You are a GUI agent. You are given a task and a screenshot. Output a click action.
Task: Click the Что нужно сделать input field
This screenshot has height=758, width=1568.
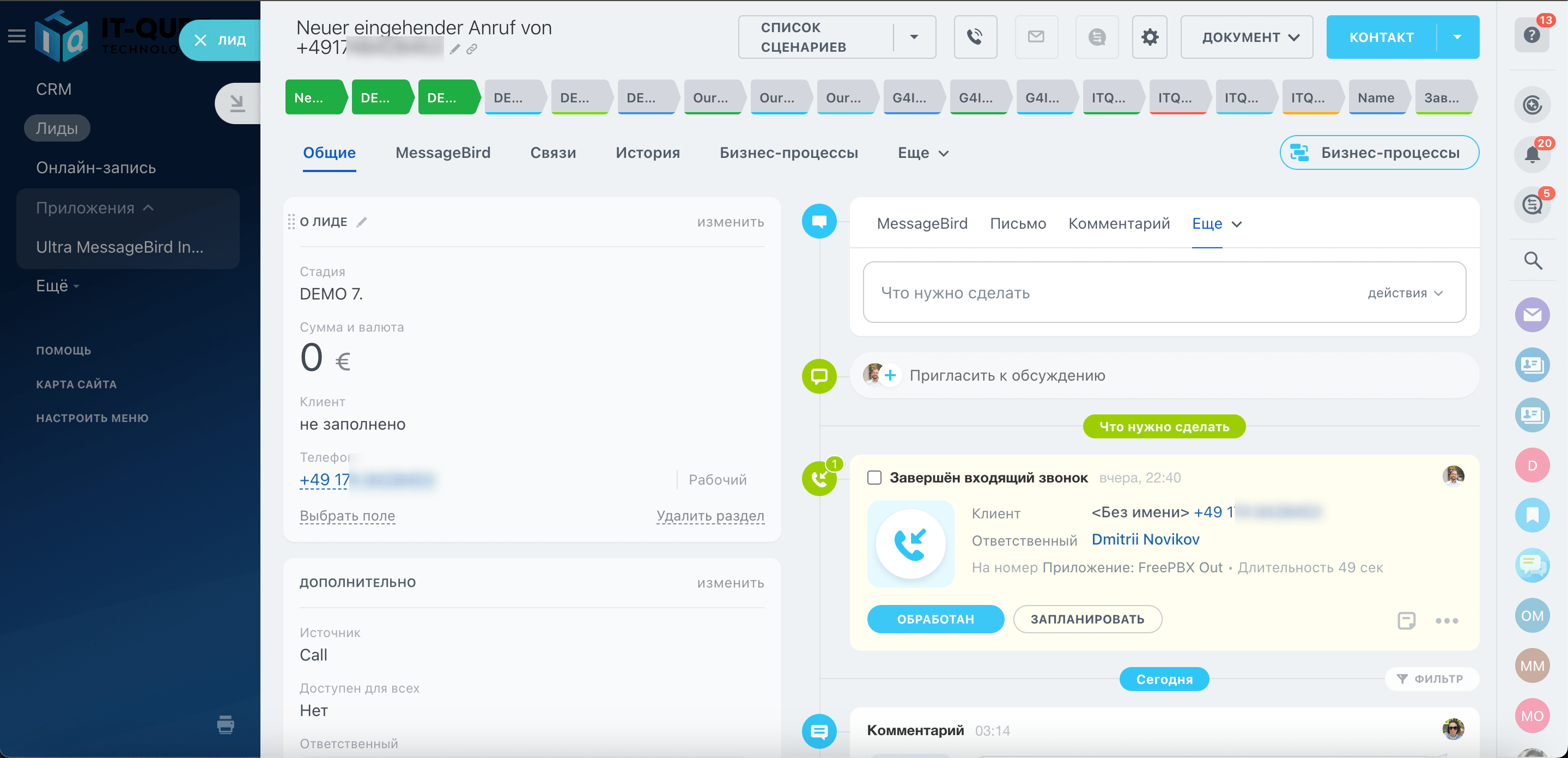pos(1096,293)
